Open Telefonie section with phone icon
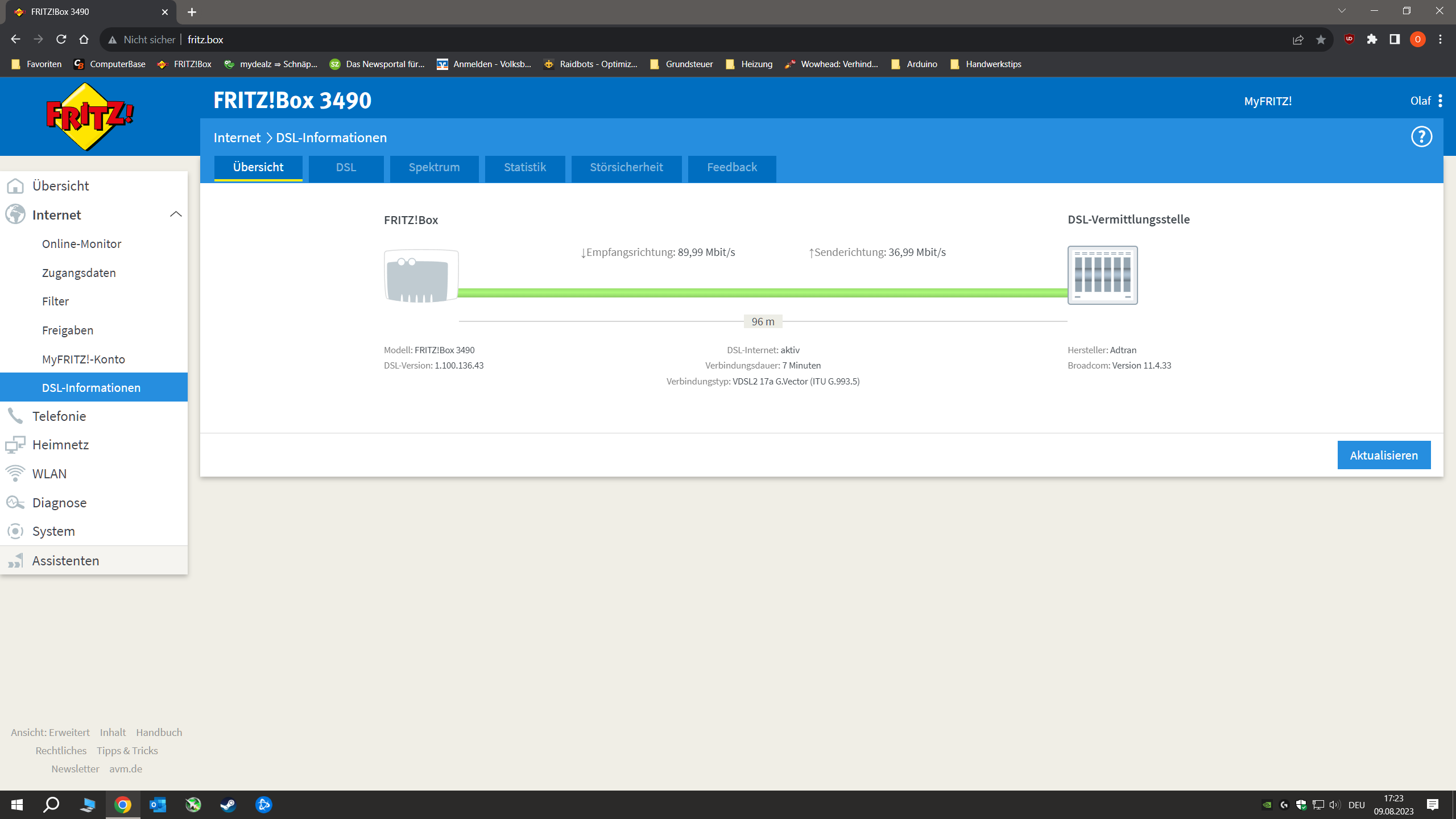The width and height of the screenshot is (1456, 819). point(59,416)
